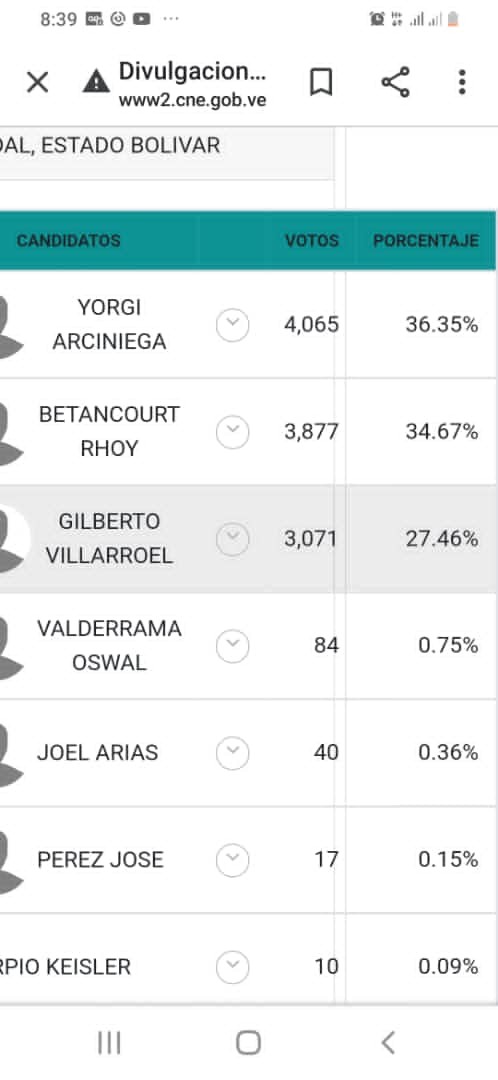Open the three-dot overflow menu

pos(462,82)
